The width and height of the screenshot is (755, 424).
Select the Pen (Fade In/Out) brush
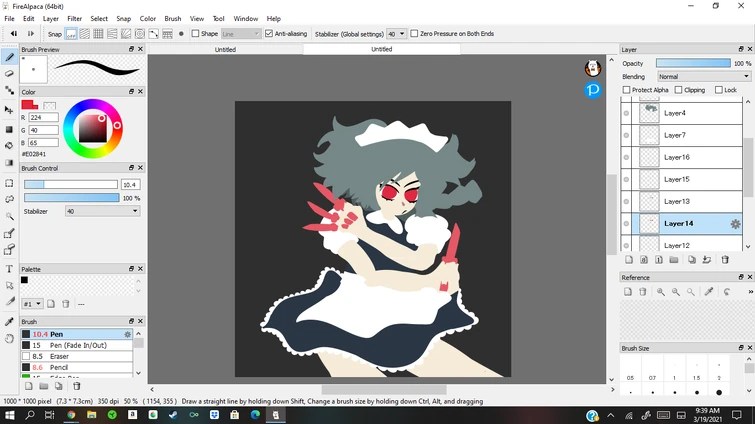(77, 346)
